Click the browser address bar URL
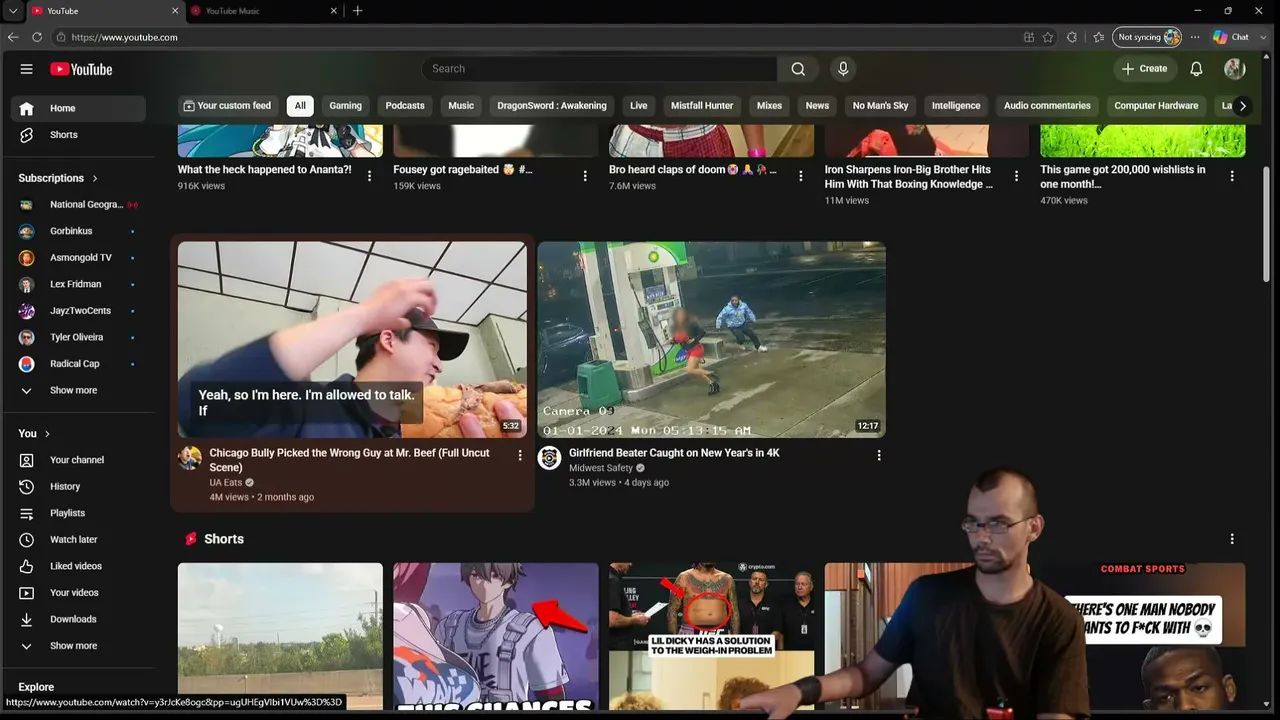Screen dimensions: 1280x720 125,37
